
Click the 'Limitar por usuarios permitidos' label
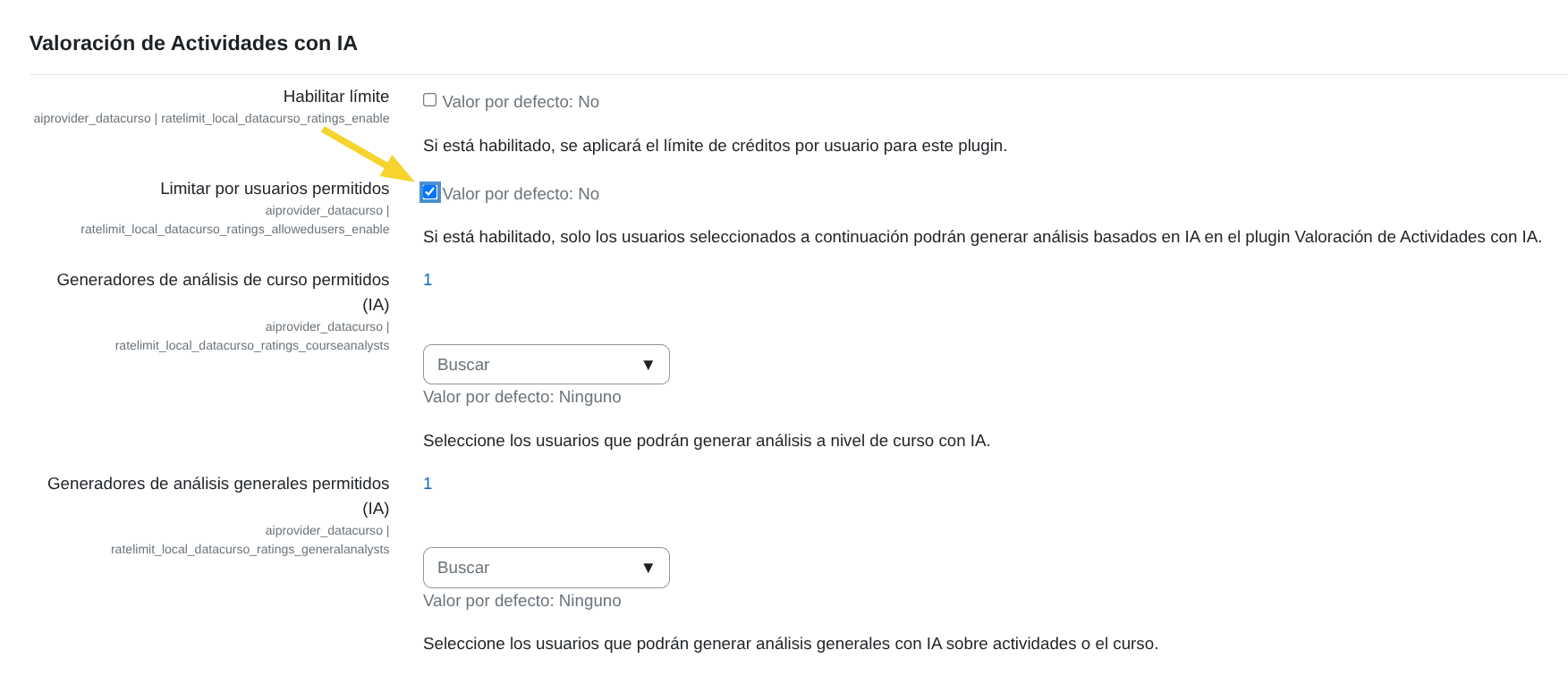(275, 188)
